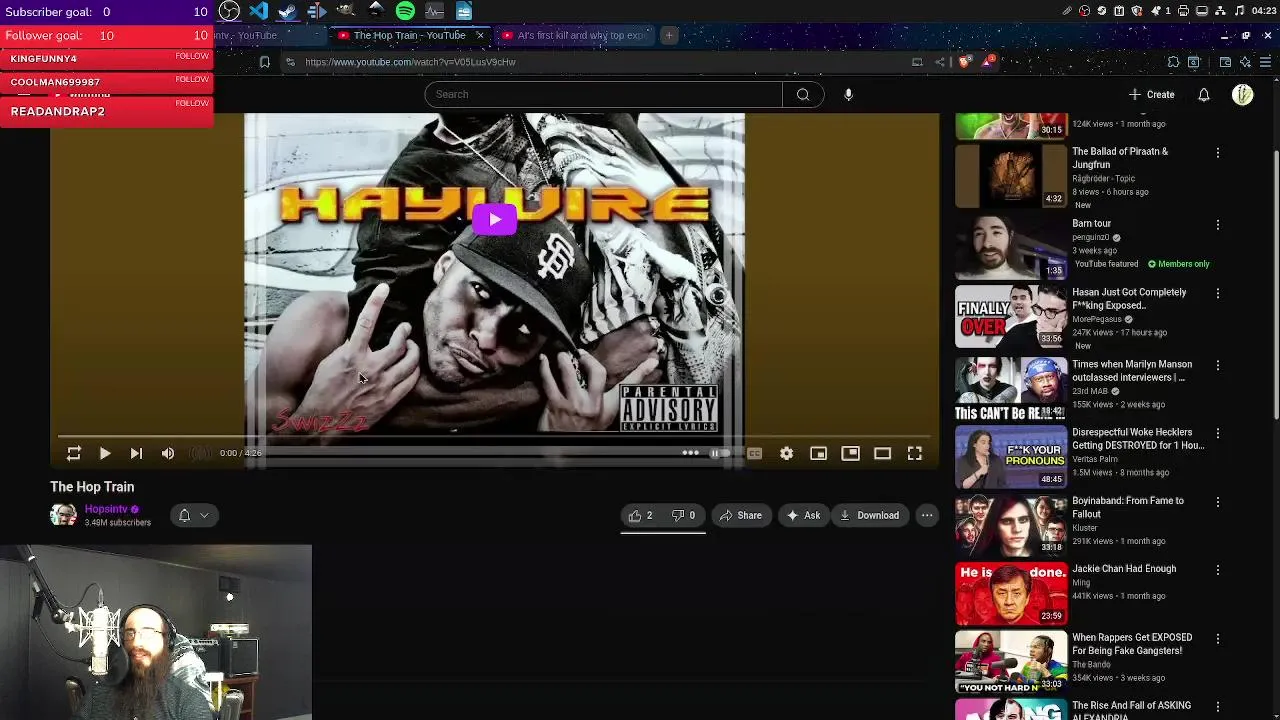Click the system clock 04:23
The height and width of the screenshot is (720, 1280).
point(1262,11)
